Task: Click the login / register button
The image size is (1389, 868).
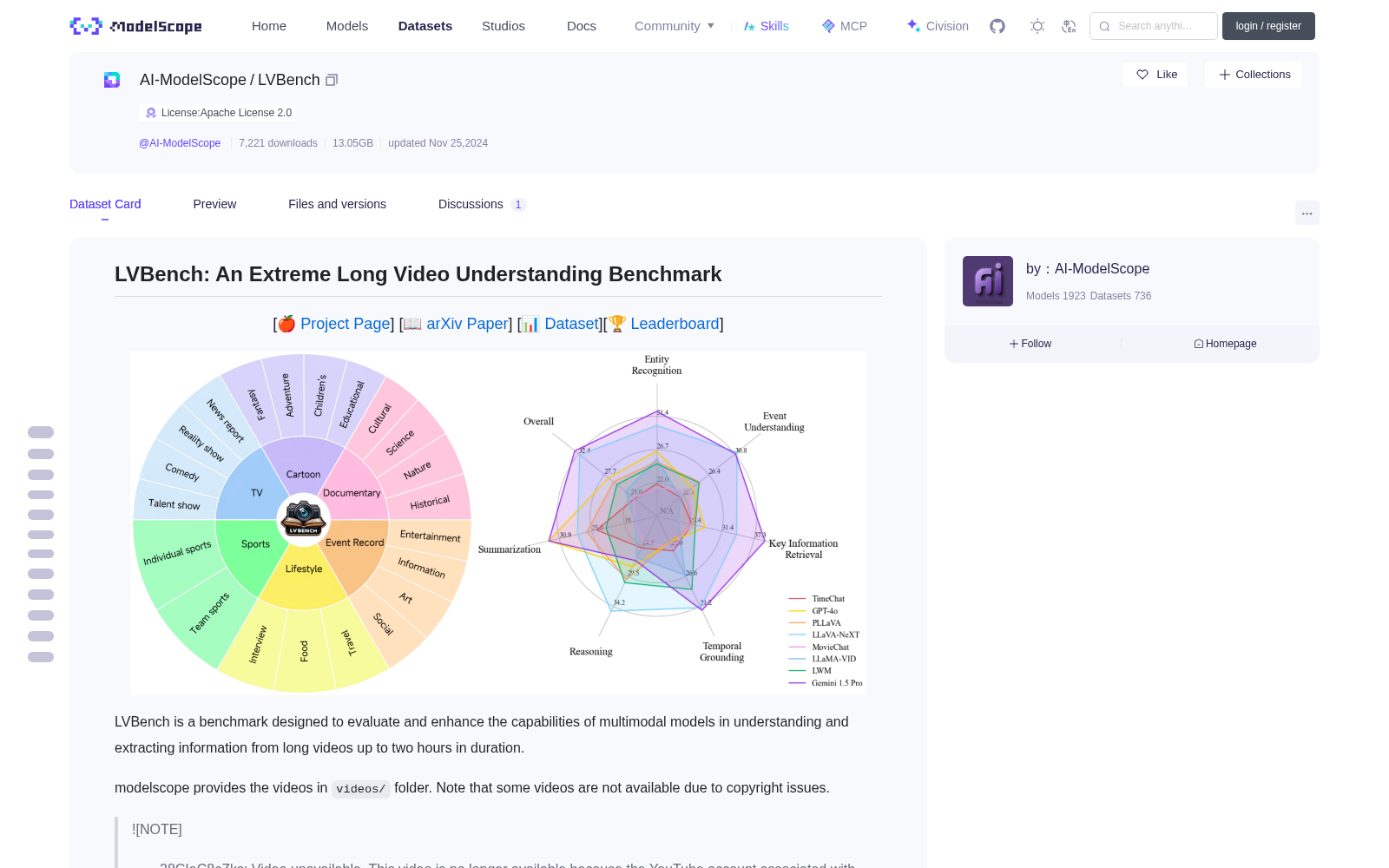Action: (x=1268, y=26)
